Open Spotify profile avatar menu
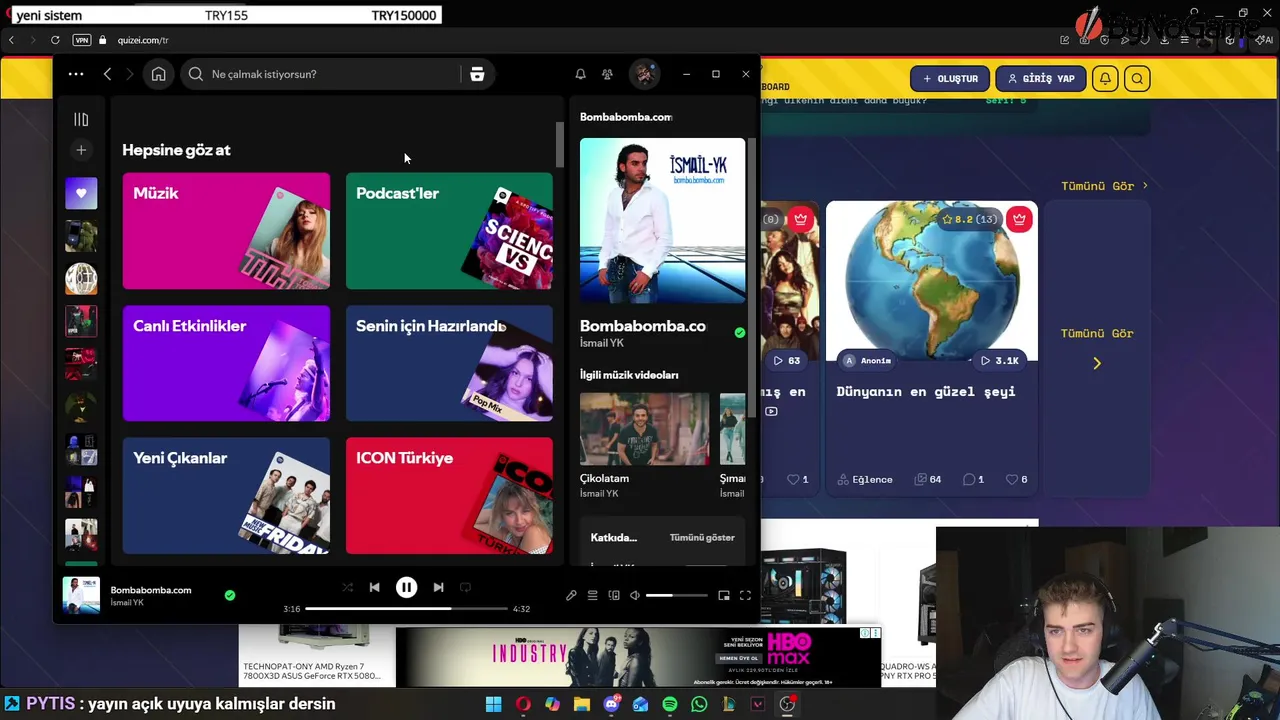Screen dimensions: 1280x720 coord(644,74)
